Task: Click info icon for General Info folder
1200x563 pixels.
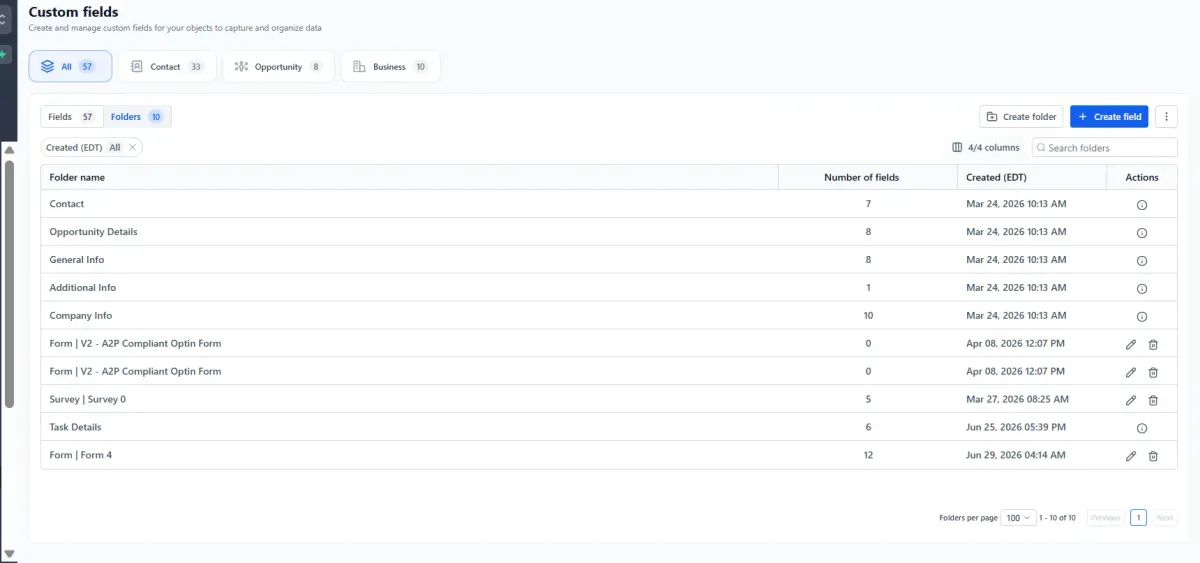Action: click(1141, 261)
